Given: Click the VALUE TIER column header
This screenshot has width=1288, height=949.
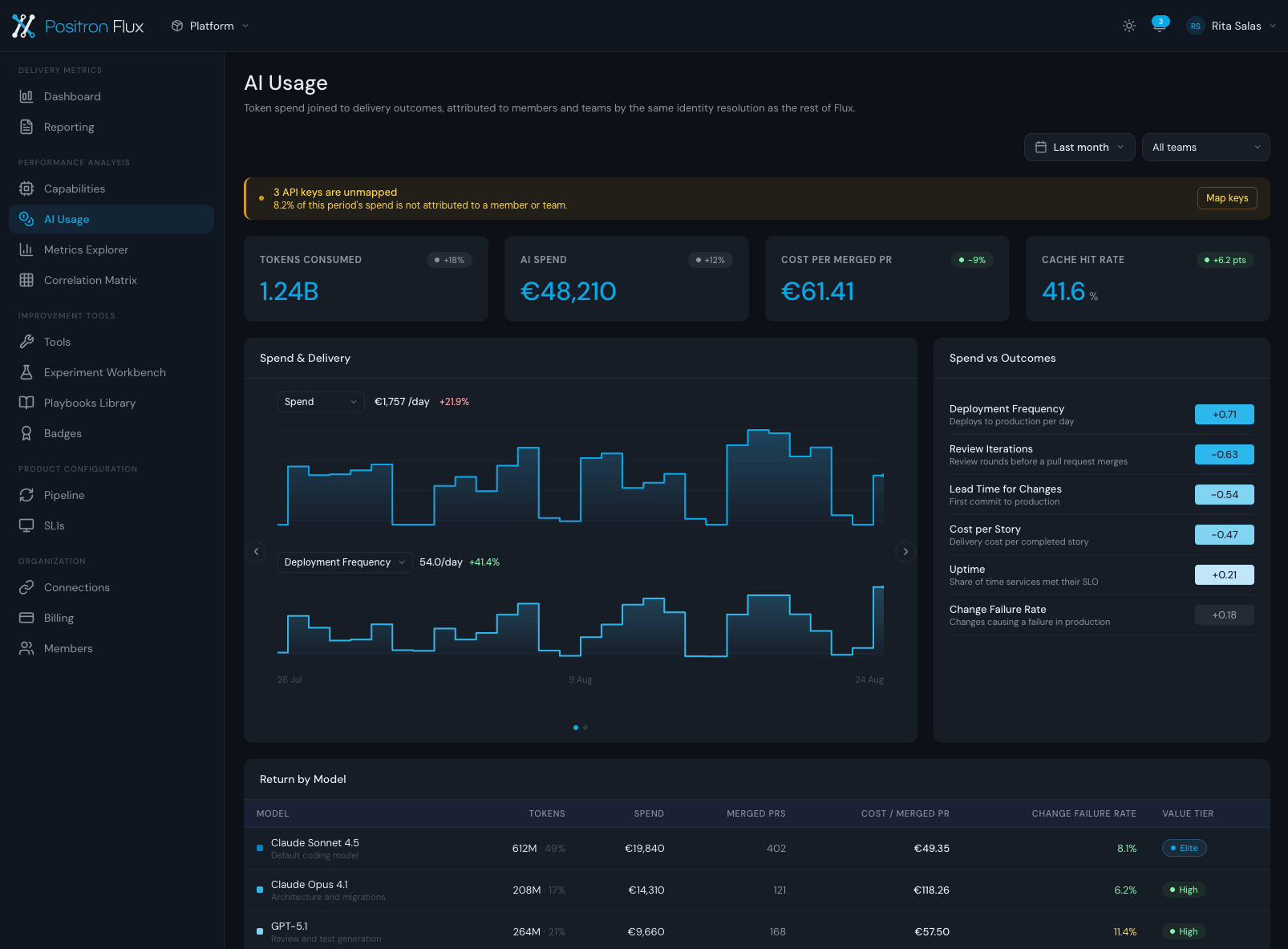Looking at the screenshot, I should tap(1188, 813).
